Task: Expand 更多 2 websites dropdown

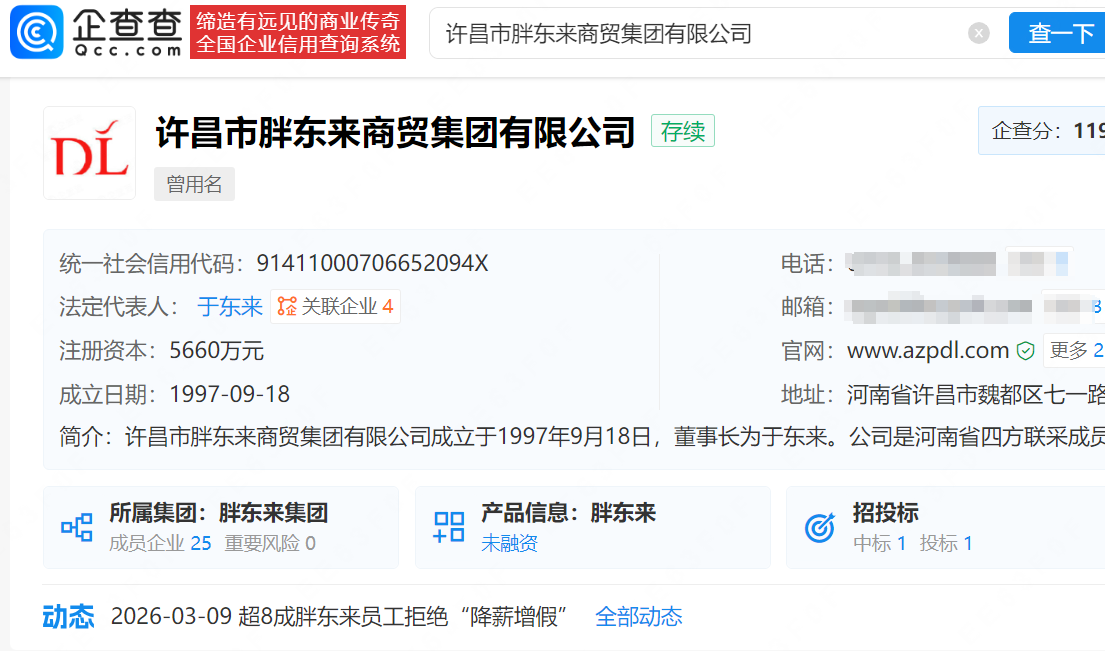Action: [x=1074, y=351]
